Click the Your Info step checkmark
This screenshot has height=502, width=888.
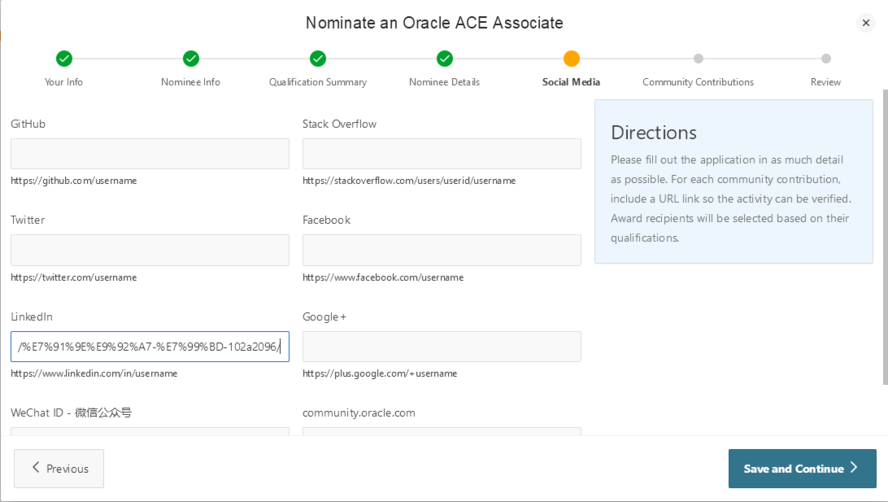pos(64,59)
